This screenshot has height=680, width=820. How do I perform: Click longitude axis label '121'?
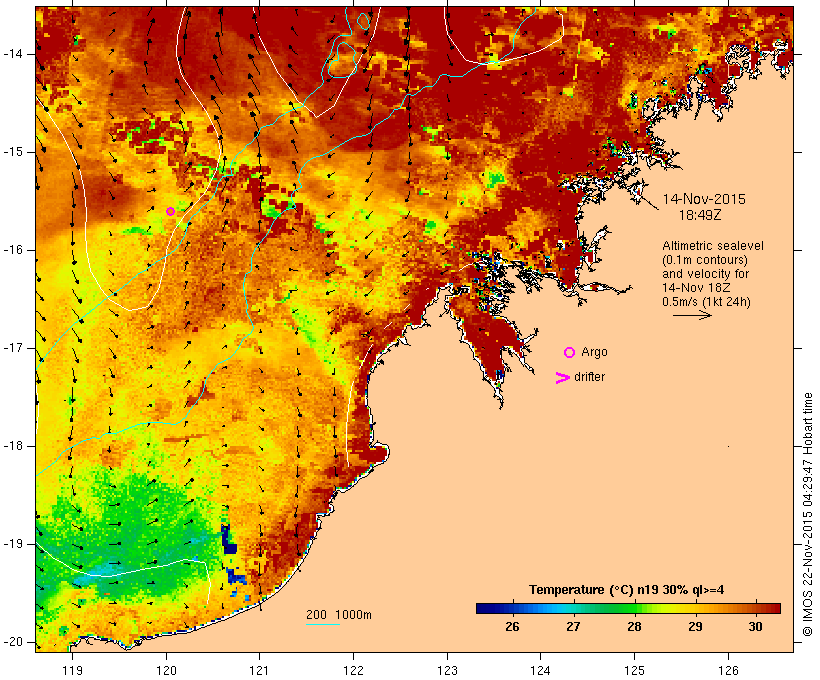[259, 670]
